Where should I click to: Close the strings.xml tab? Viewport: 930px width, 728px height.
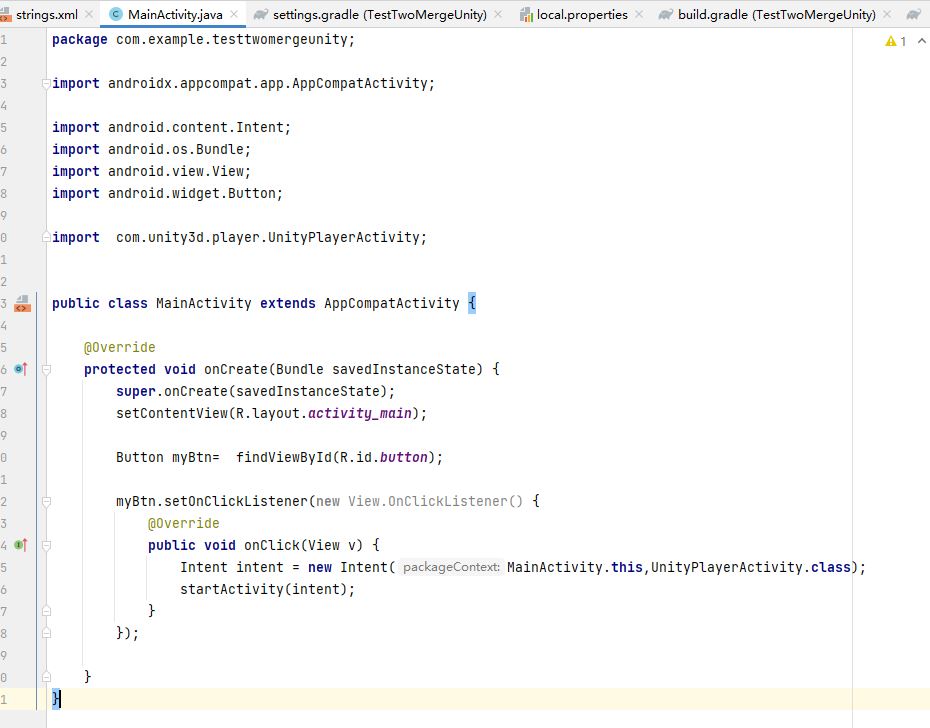89,15
